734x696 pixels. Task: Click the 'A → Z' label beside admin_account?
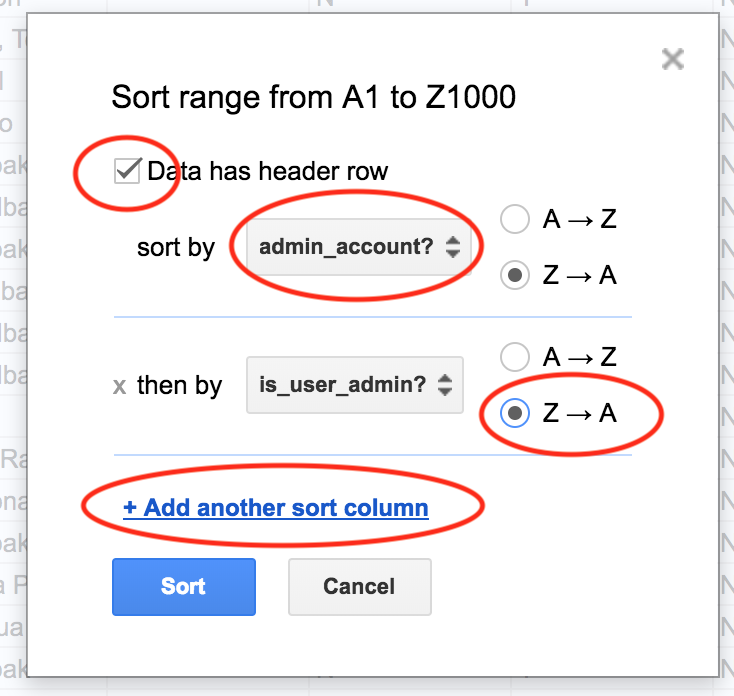click(580, 219)
